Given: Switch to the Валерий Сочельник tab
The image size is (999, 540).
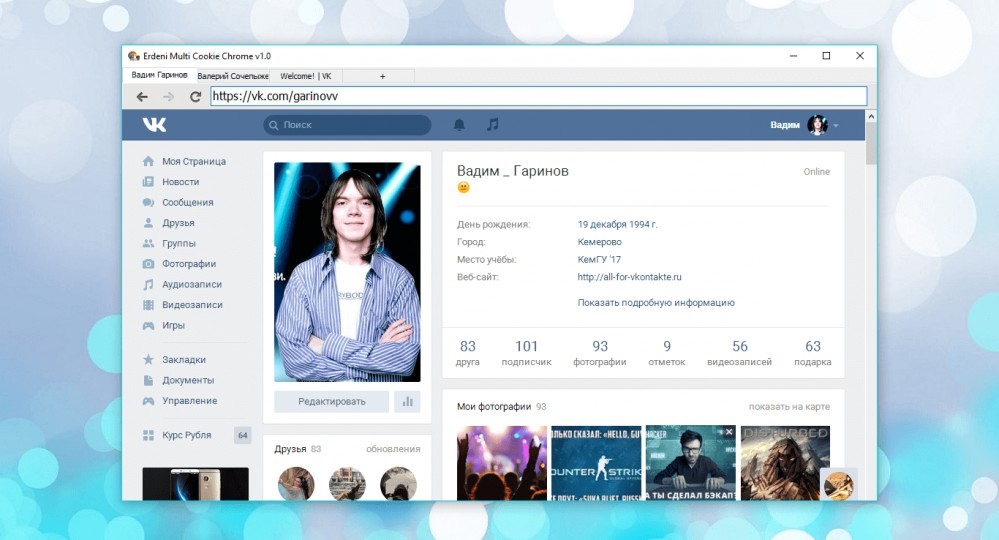Looking at the screenshot, I should coord(233,76).
